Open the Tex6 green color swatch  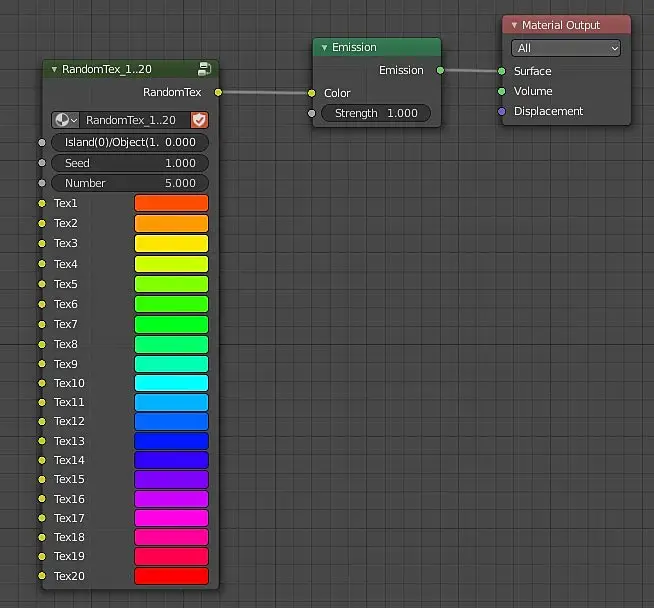171,304
